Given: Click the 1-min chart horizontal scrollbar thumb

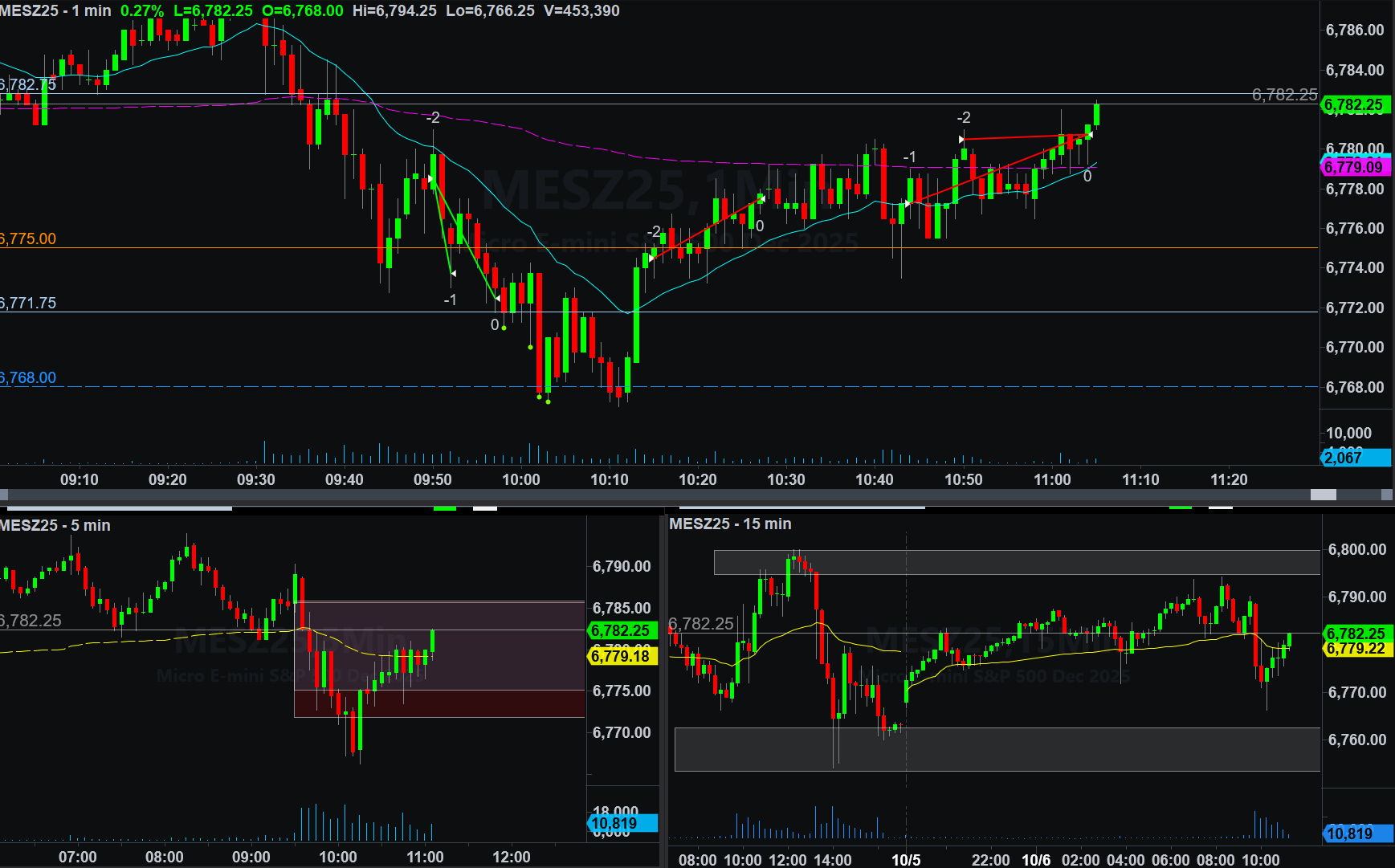Looking at the screenshot, I should (1323, 495).
